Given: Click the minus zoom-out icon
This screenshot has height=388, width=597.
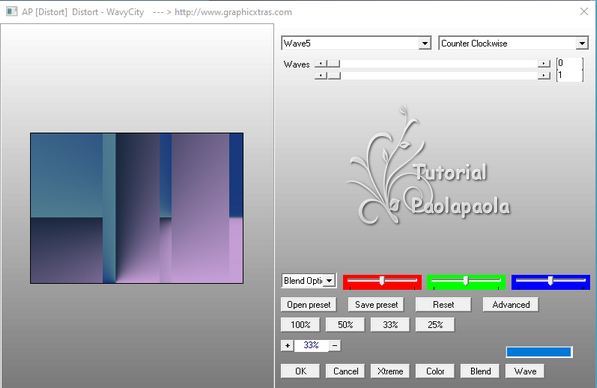Looking at the screenshot, I should [335, 346].
